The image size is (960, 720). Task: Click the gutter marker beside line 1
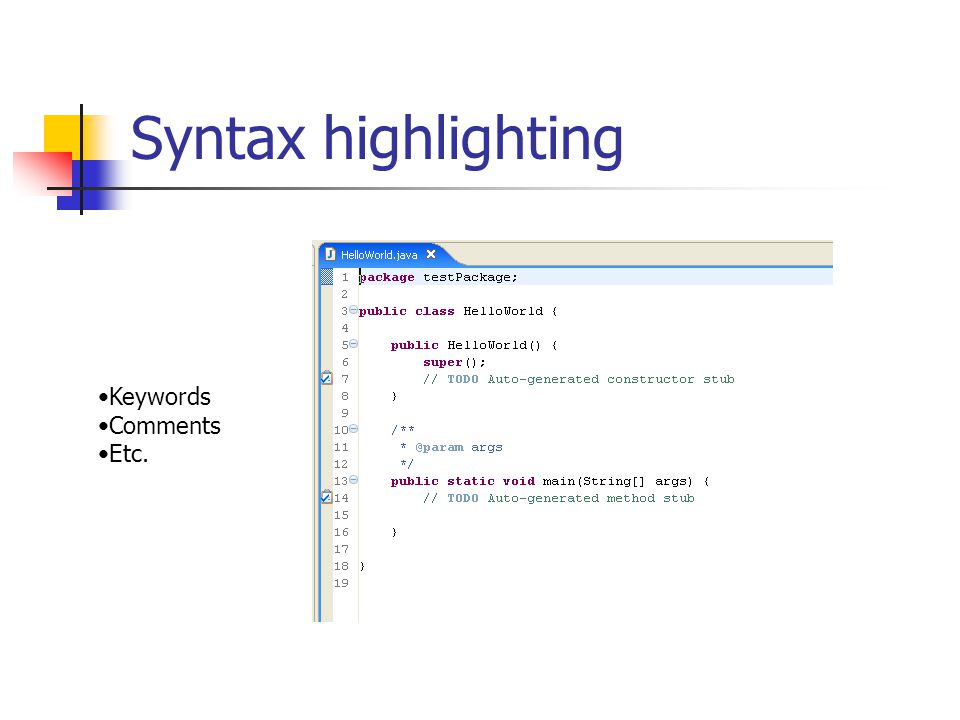click(327, 277)
